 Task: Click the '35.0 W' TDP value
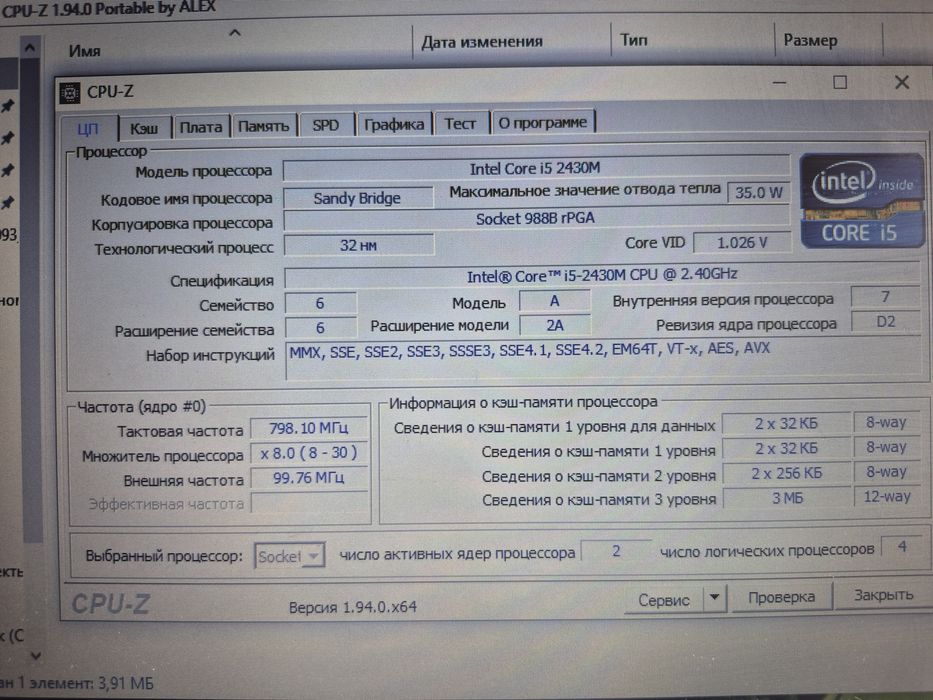click(759, 192)
